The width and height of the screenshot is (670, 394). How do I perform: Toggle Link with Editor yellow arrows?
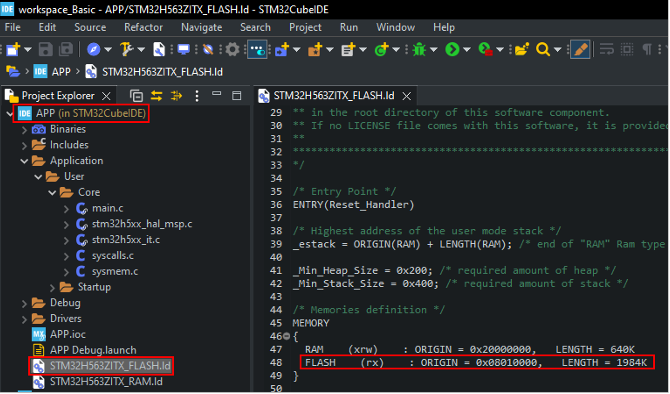coord(157,96)
